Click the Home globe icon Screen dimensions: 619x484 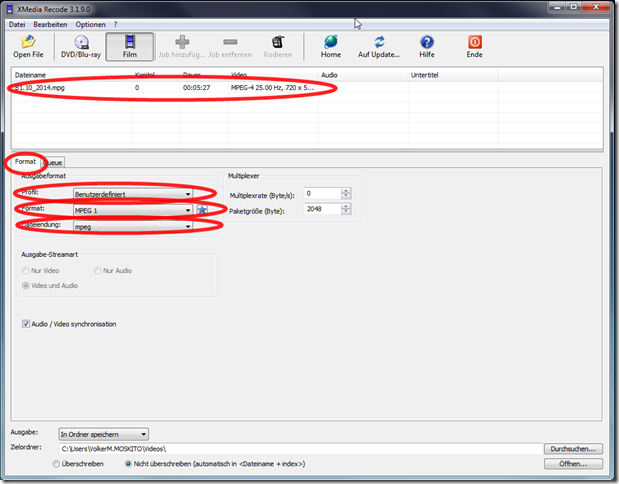(x=330, y=46)
